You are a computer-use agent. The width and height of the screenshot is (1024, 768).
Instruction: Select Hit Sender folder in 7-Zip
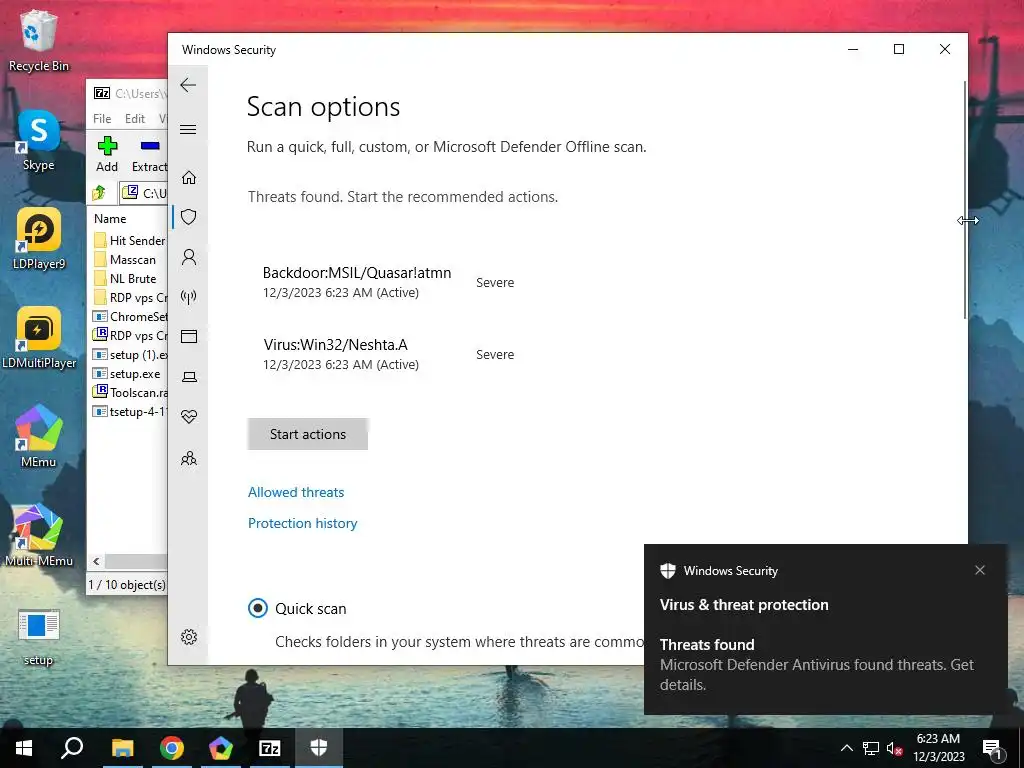(130, 240)
